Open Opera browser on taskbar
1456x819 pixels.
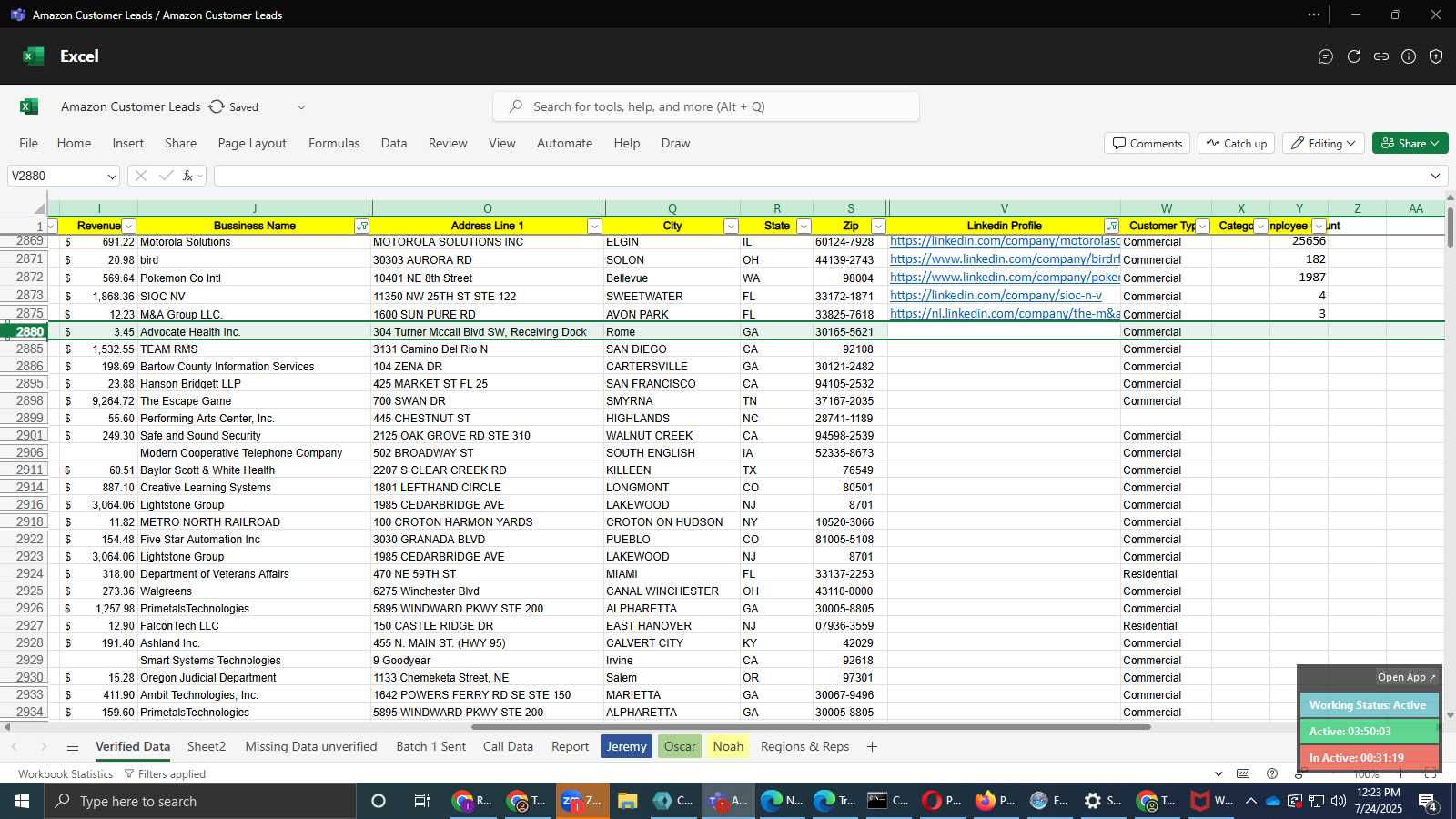942,801
